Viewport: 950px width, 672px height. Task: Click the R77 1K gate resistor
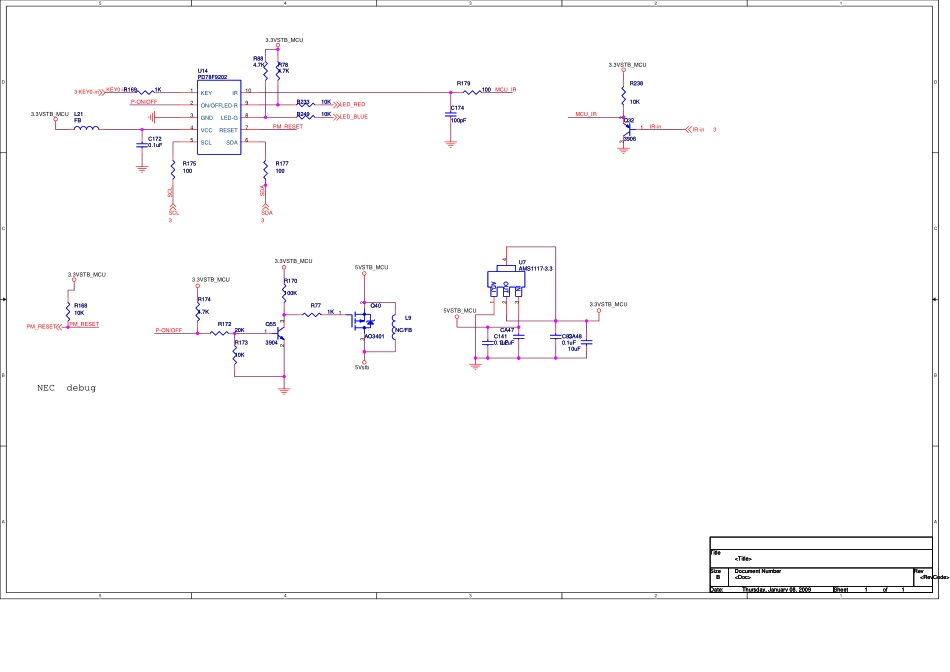pyautogui.click(x=316, y=313)
